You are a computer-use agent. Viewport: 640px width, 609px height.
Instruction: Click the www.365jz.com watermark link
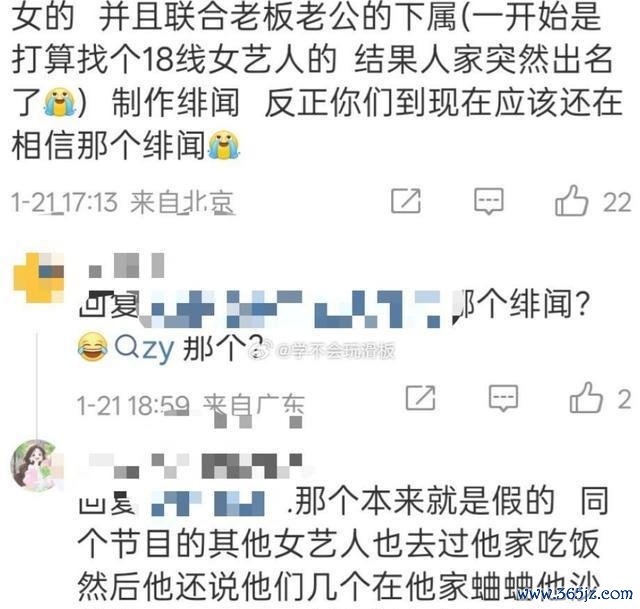574,593
